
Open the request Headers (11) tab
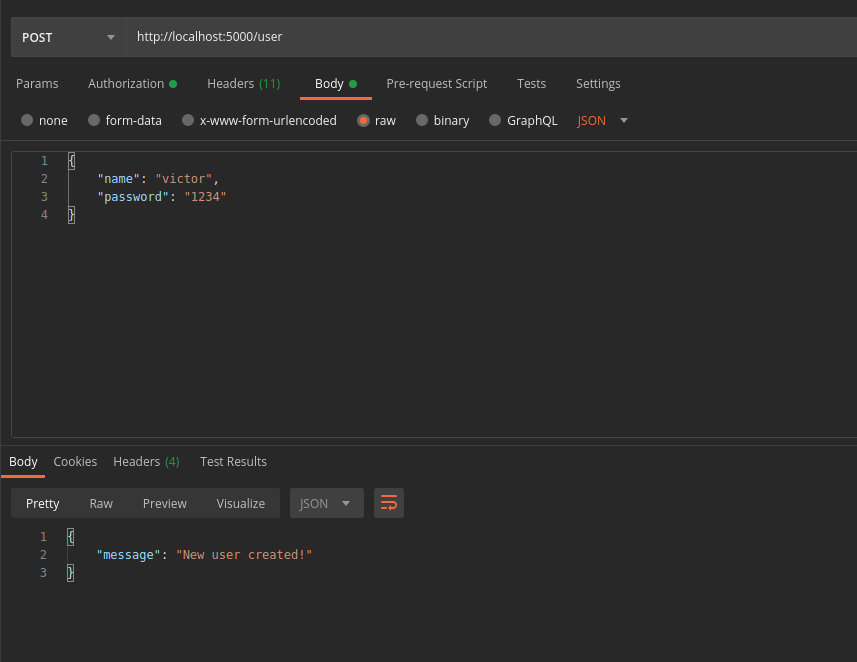coord(243,84)
